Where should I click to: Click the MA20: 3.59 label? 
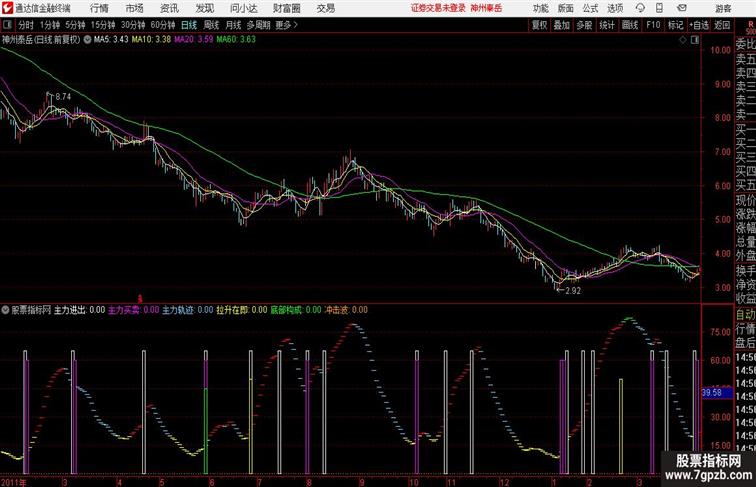pos(194,40)
